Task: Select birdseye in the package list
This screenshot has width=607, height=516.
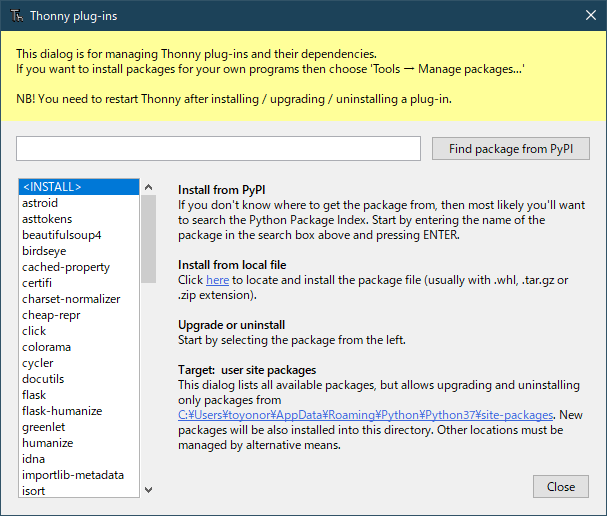Action: [x=79, y=251]
